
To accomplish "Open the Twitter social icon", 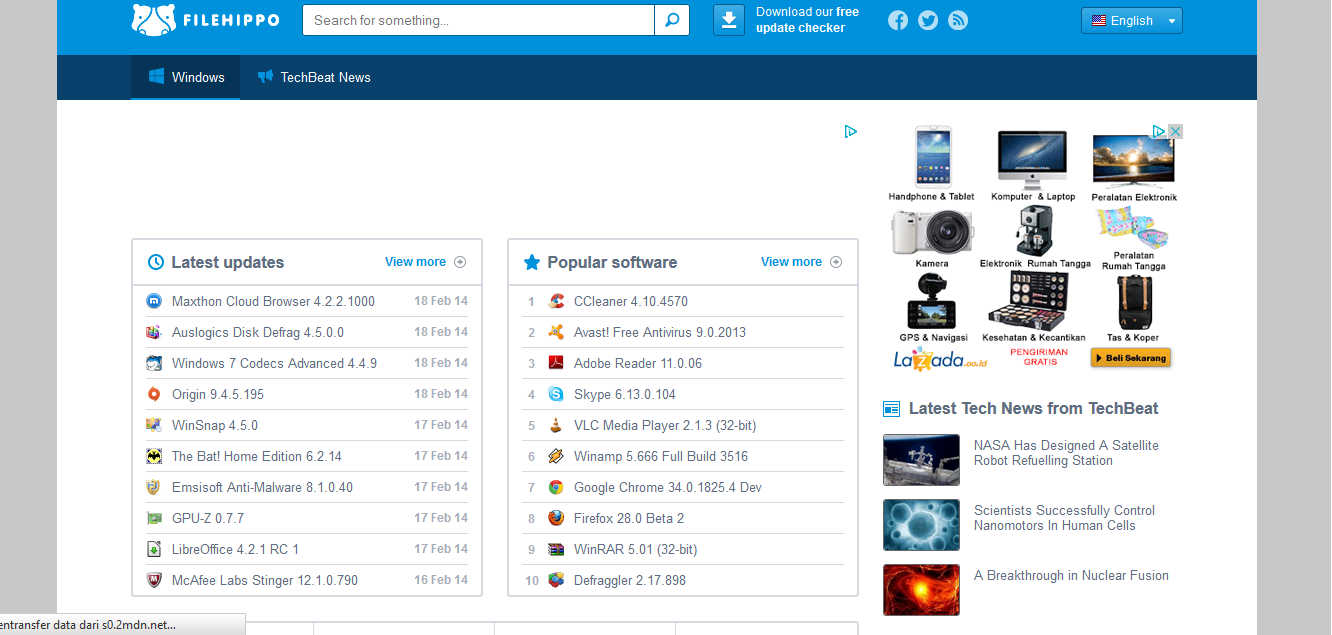I will [x=928, y=20].
